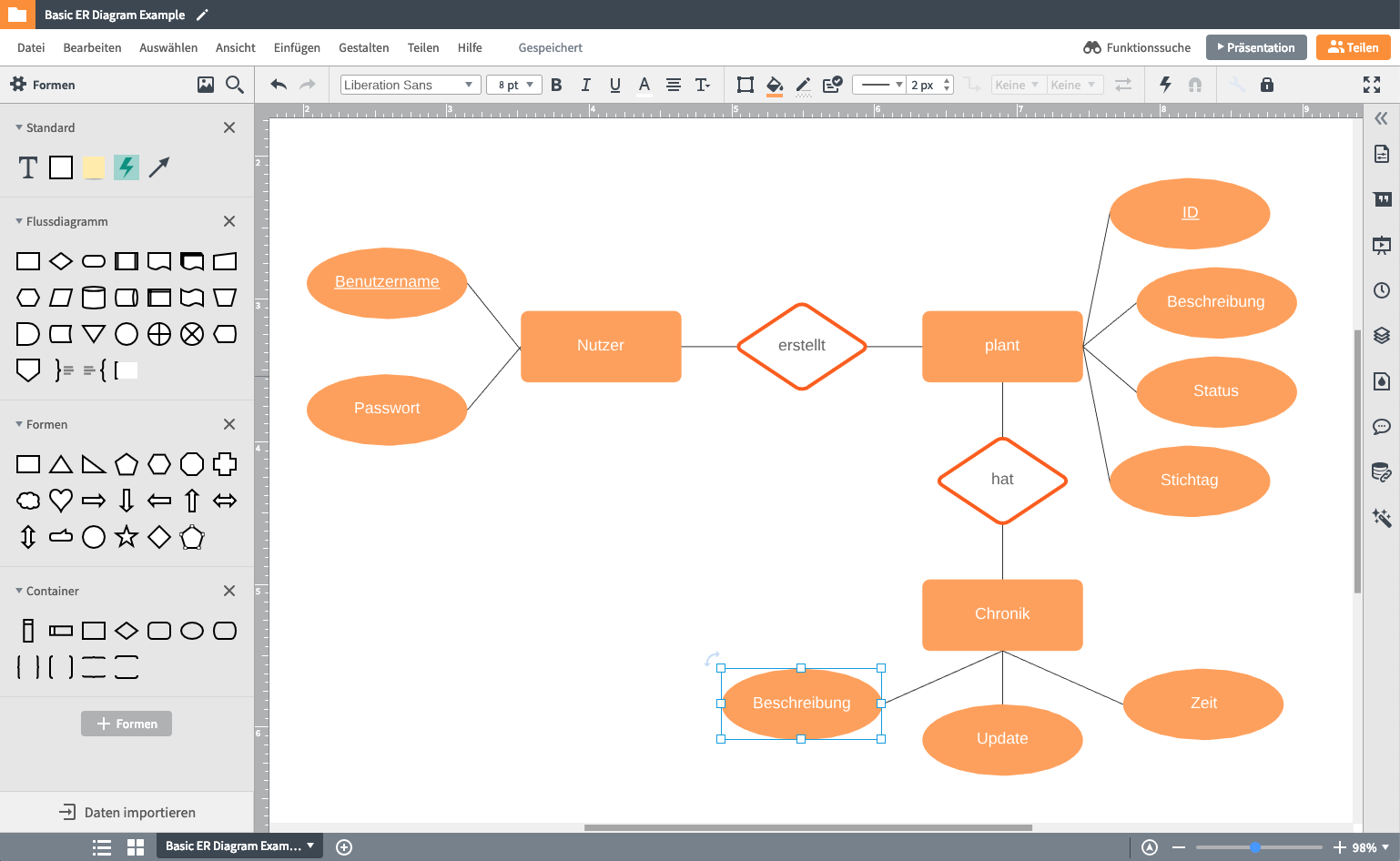This screenshot has width=1400, height=861.
Task: Open the shape search magnifier
Action: (234, 85)
